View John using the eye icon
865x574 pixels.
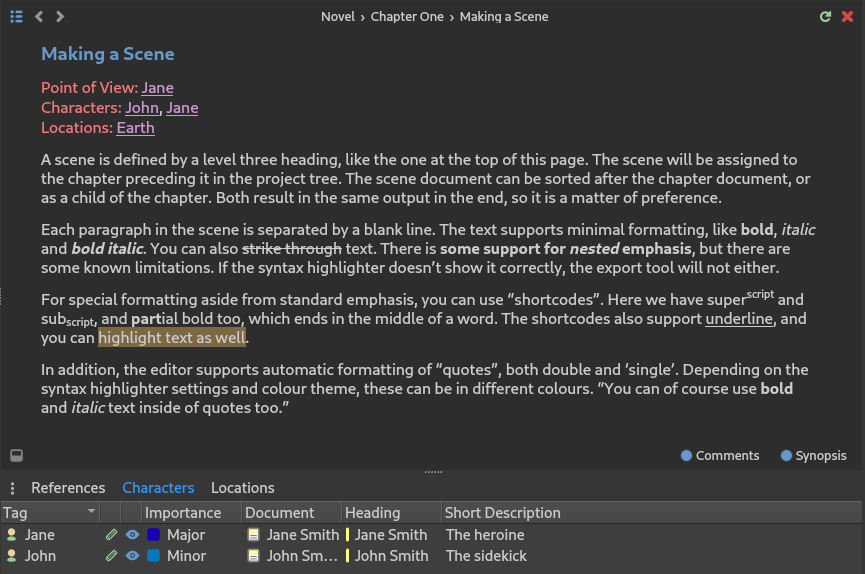click(x=132, y=555)
